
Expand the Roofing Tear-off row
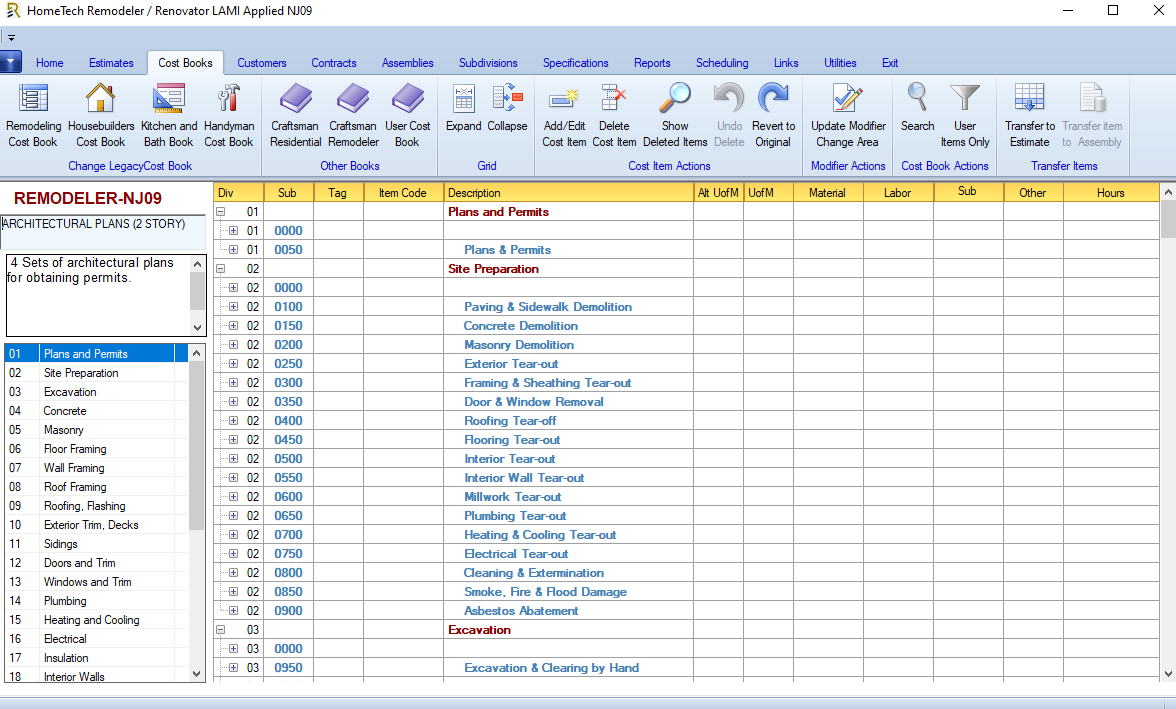pyautogui.click(x=233, y=421)
